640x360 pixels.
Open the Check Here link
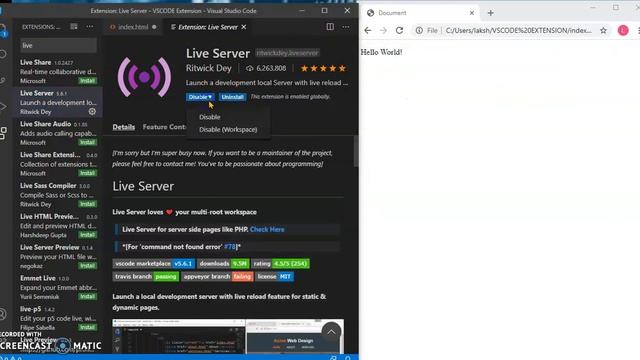(267, 229)
